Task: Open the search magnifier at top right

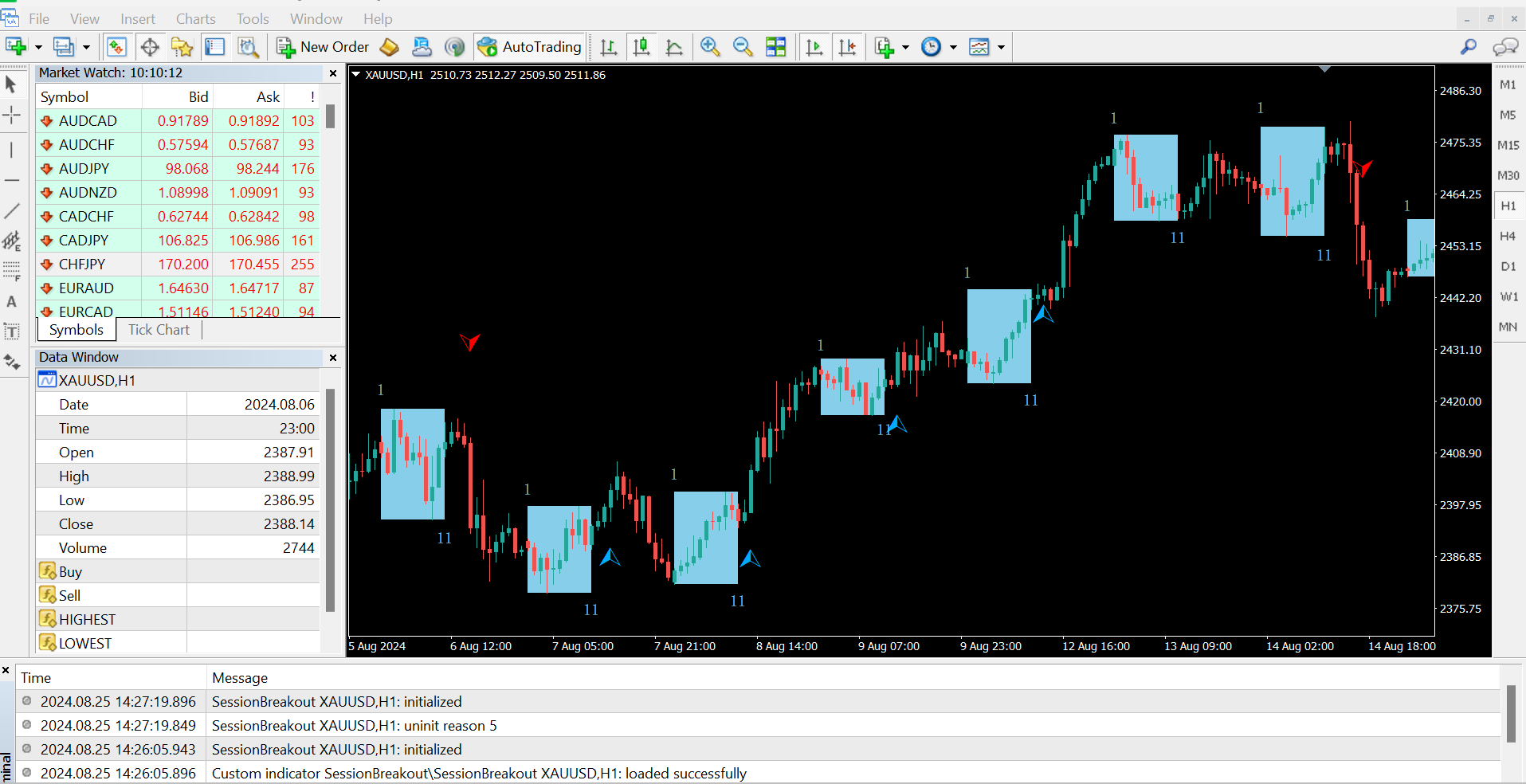Action: tap(1469, 47)
